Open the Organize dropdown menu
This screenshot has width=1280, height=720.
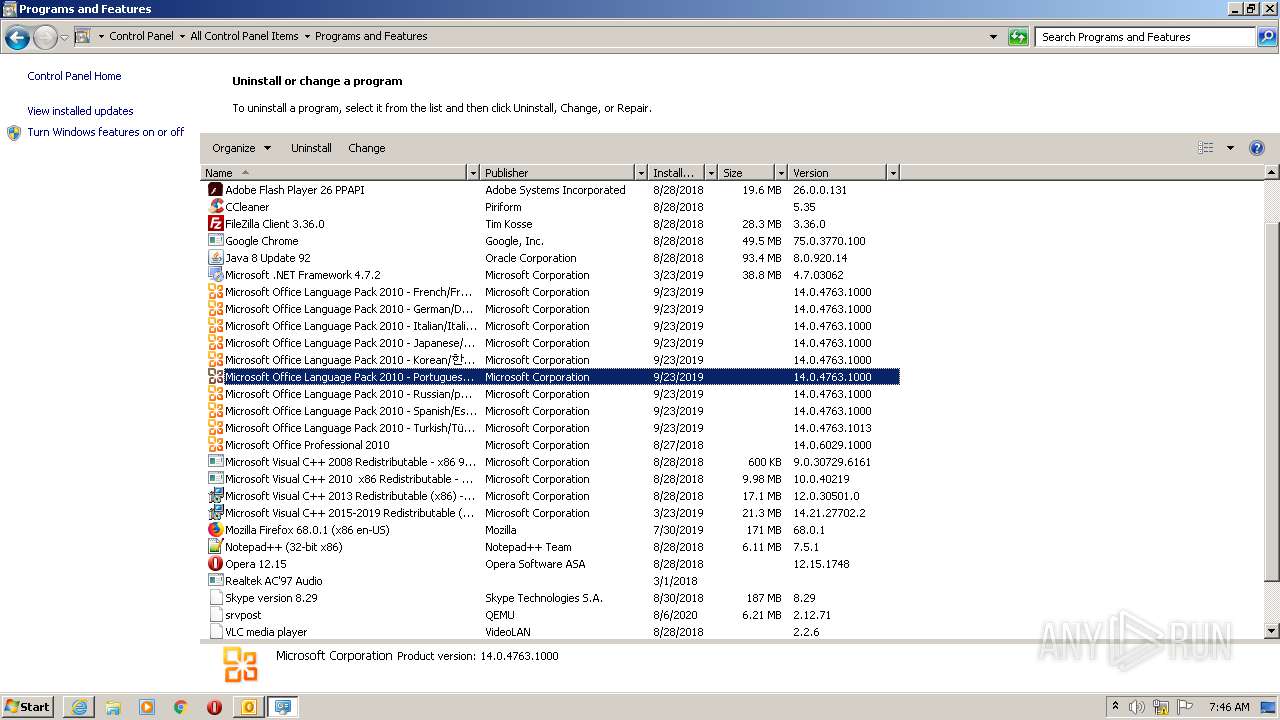click(241, 148)
